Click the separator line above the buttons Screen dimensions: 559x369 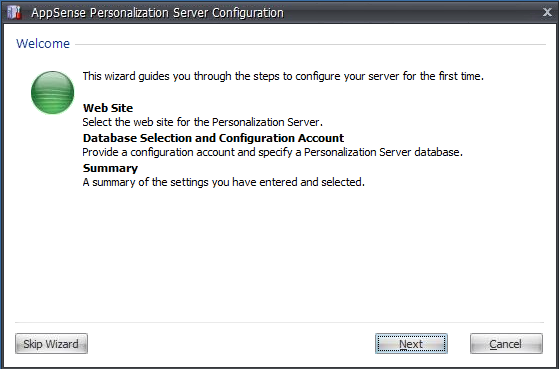(x=280, y=322)
